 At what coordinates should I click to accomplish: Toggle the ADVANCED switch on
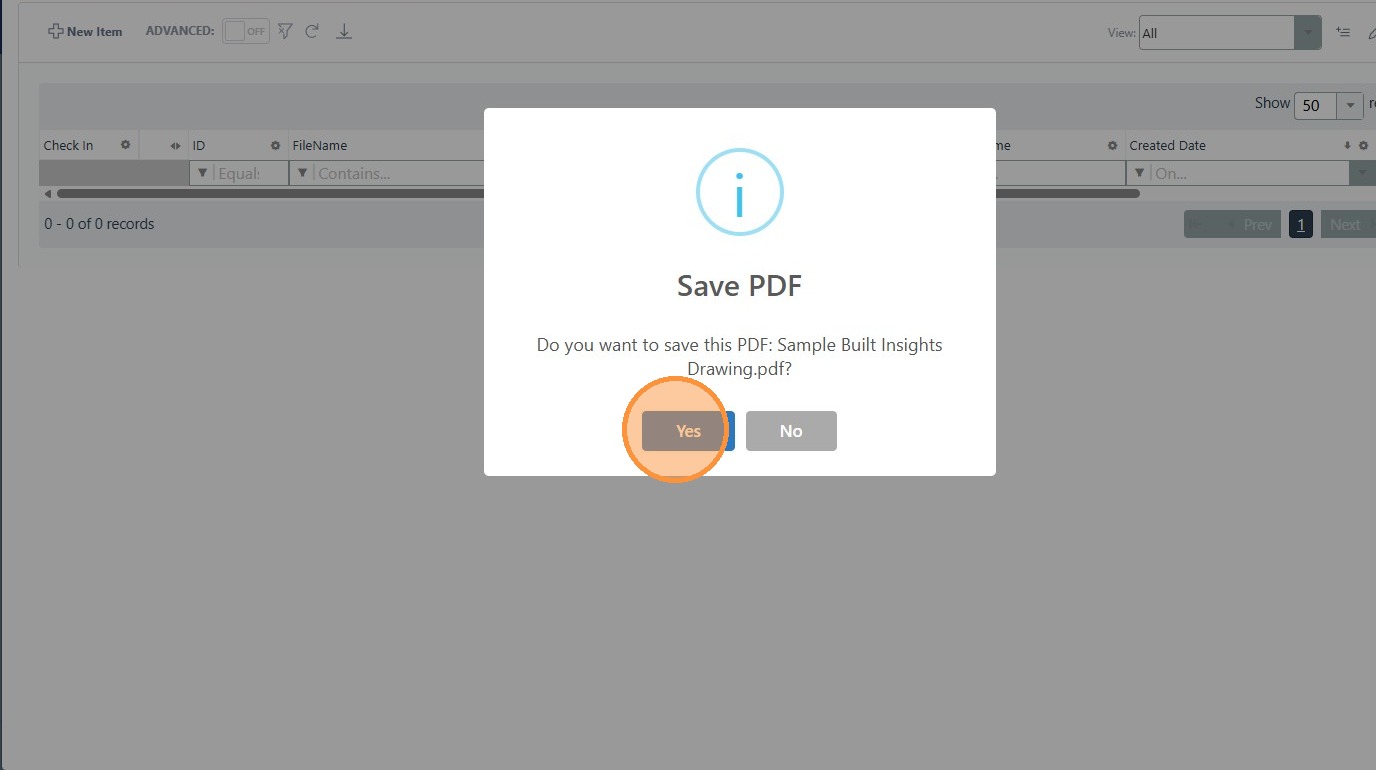pyautogui.click(x=246, y=31)
